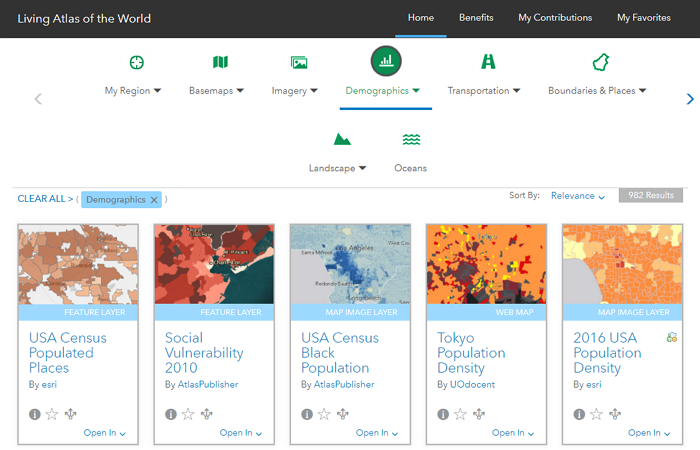Open the My Contributions tab
The height and width of the screenshot is (450, 700).
click(555, 17)
